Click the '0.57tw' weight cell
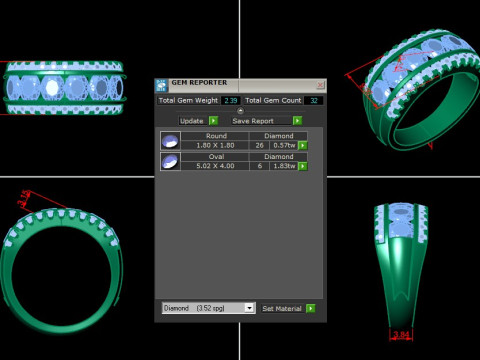This screenshot has height=360, width=480. [284, 146]
